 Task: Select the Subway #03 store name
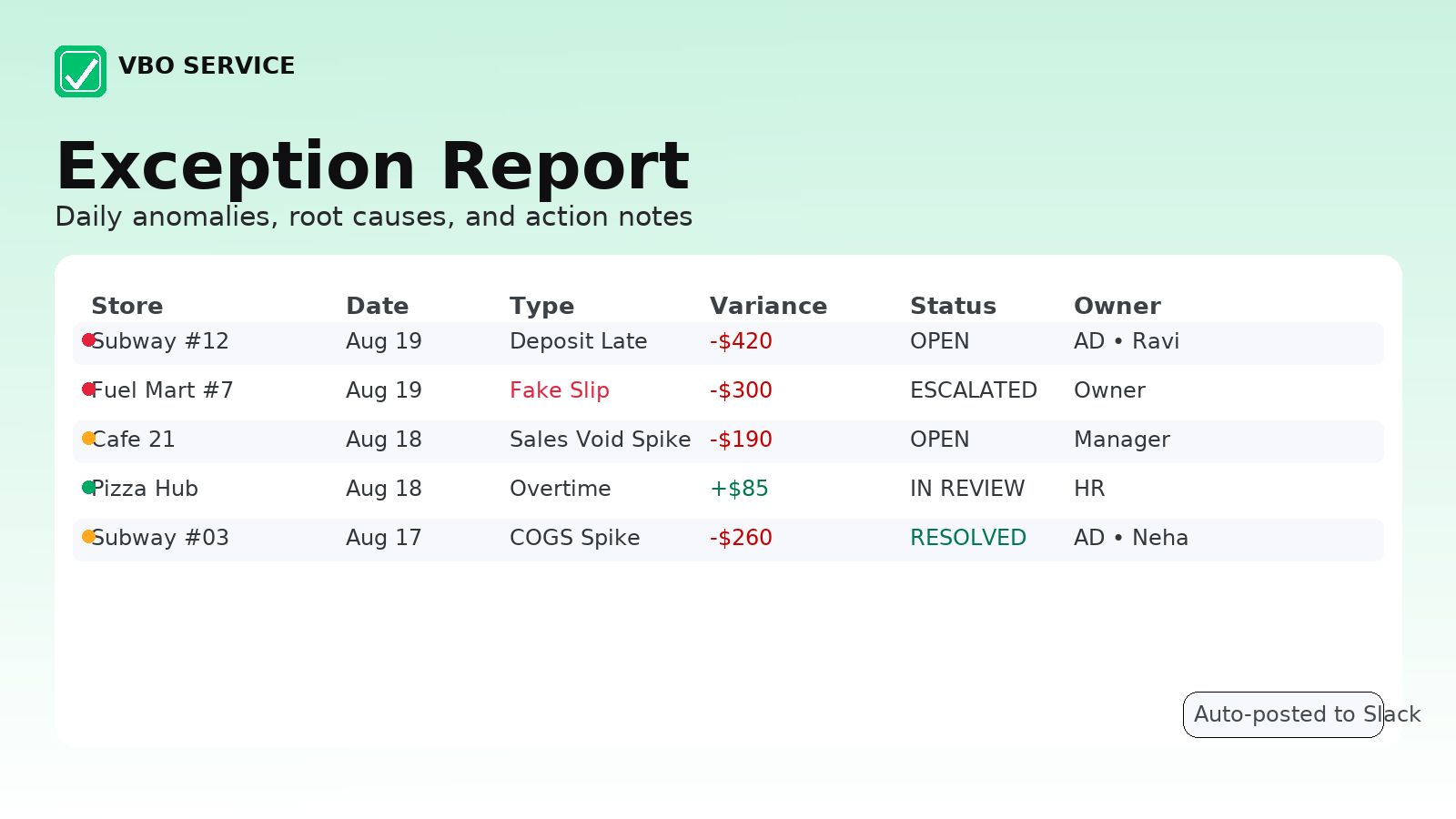[x=160, y=538]
